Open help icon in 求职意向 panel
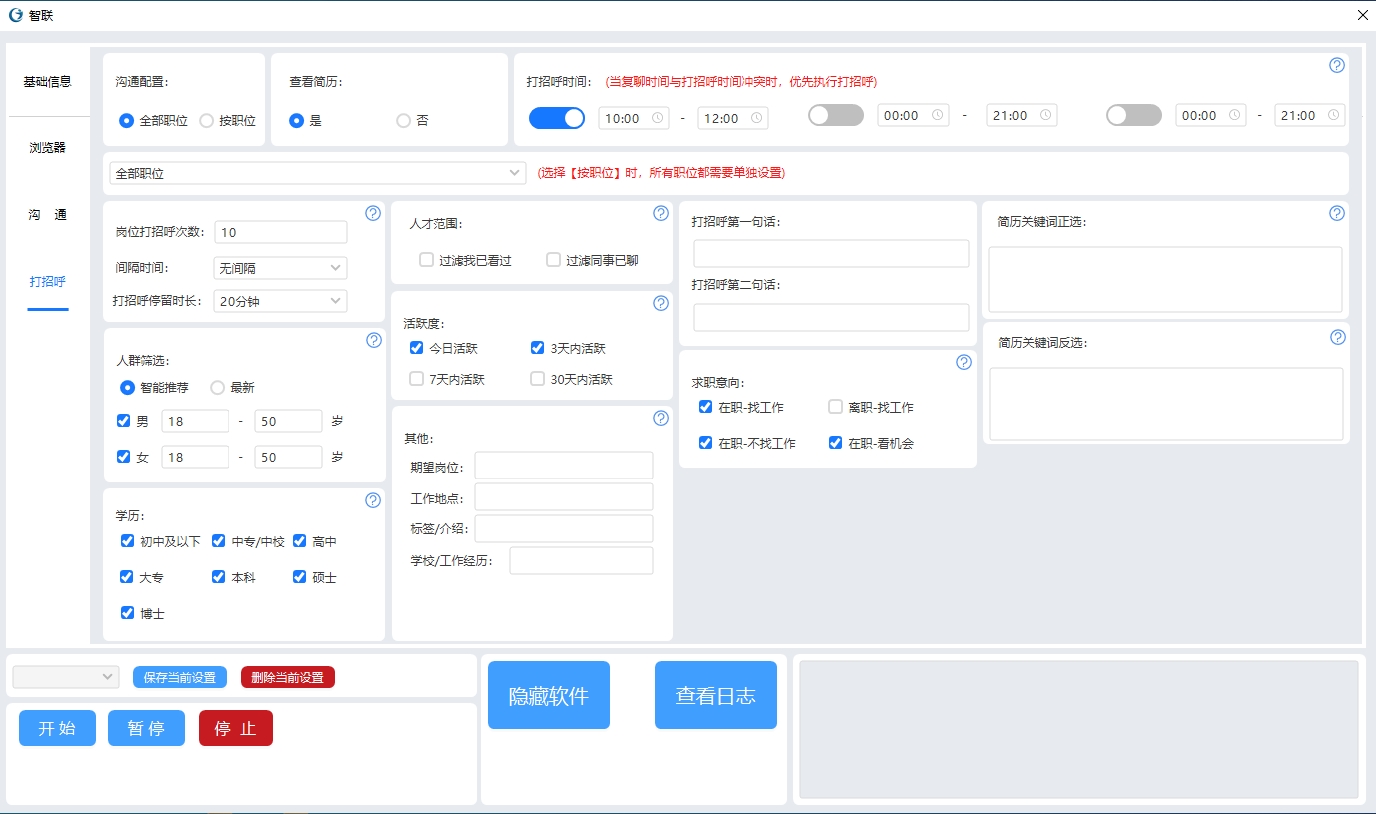 pyautogui.click(x=964, y=362)
